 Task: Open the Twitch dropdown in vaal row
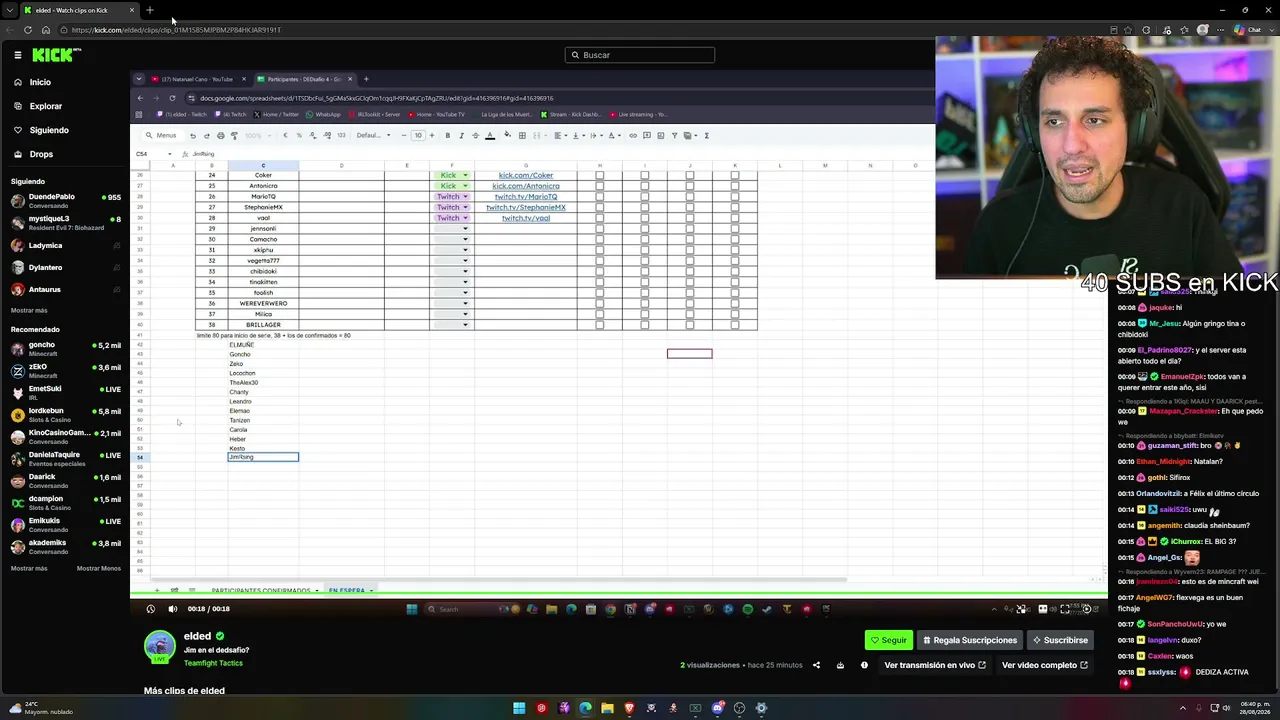451,218
